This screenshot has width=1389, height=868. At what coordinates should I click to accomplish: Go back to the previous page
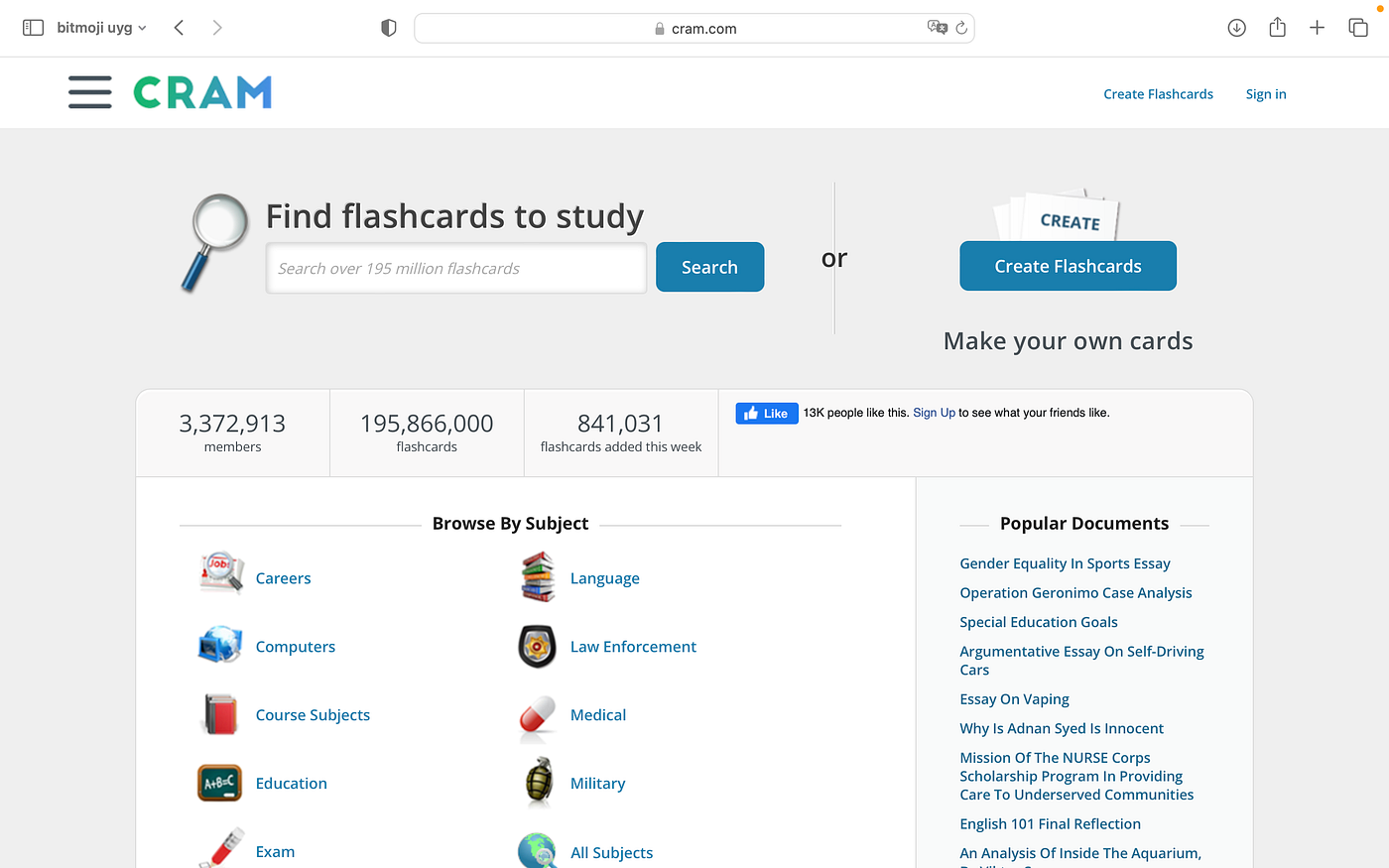179,28
